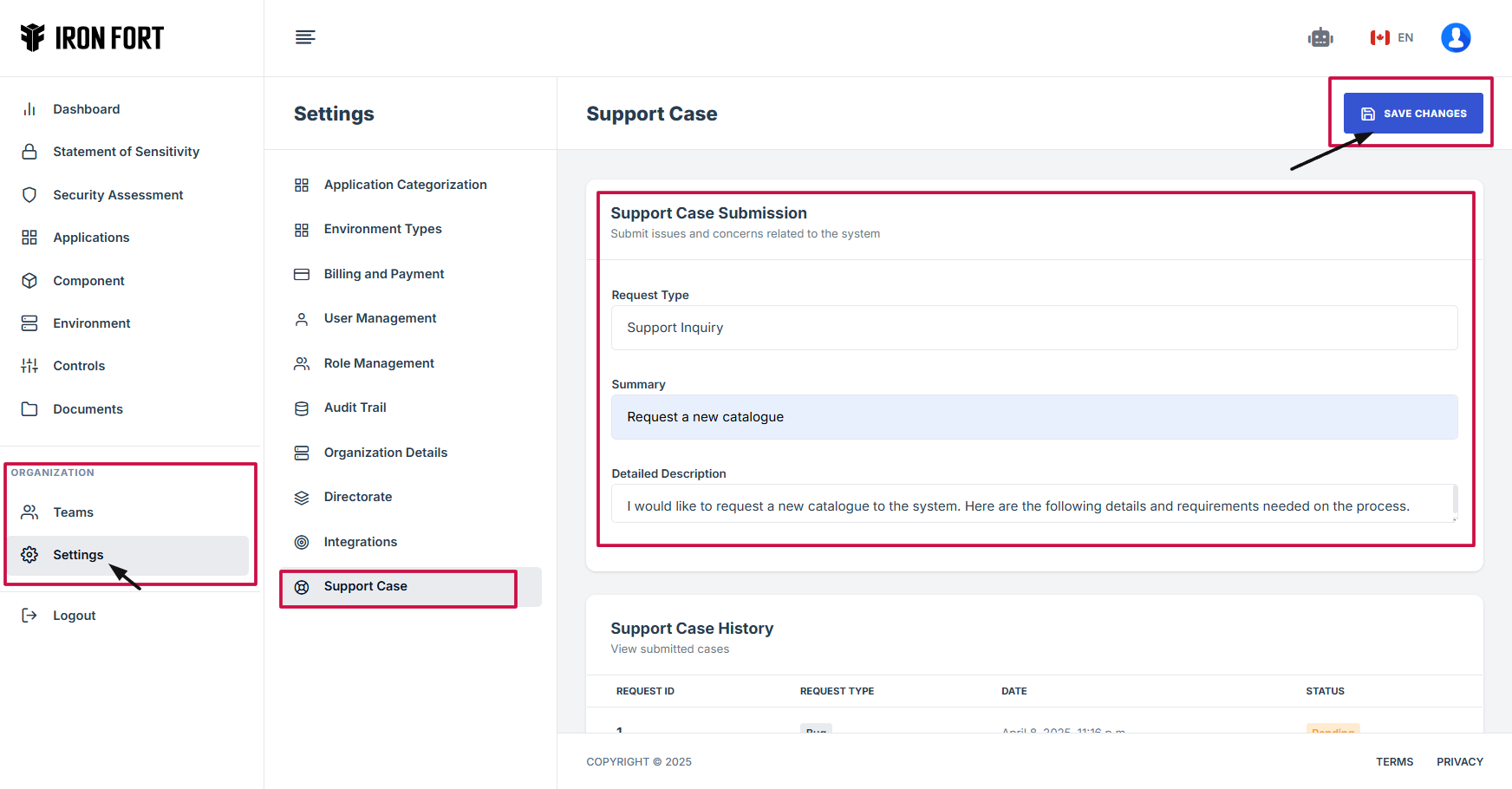The width and height of the screenshot is (1512, 789).
Task: Select Billing and Payment settings
Action: point(383,274)
